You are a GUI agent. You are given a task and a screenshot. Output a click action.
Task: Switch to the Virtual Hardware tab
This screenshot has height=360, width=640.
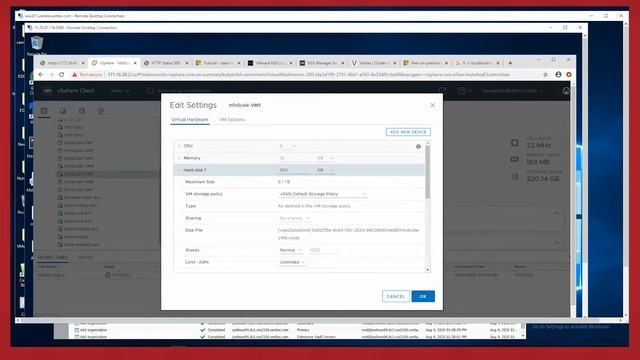190,120
